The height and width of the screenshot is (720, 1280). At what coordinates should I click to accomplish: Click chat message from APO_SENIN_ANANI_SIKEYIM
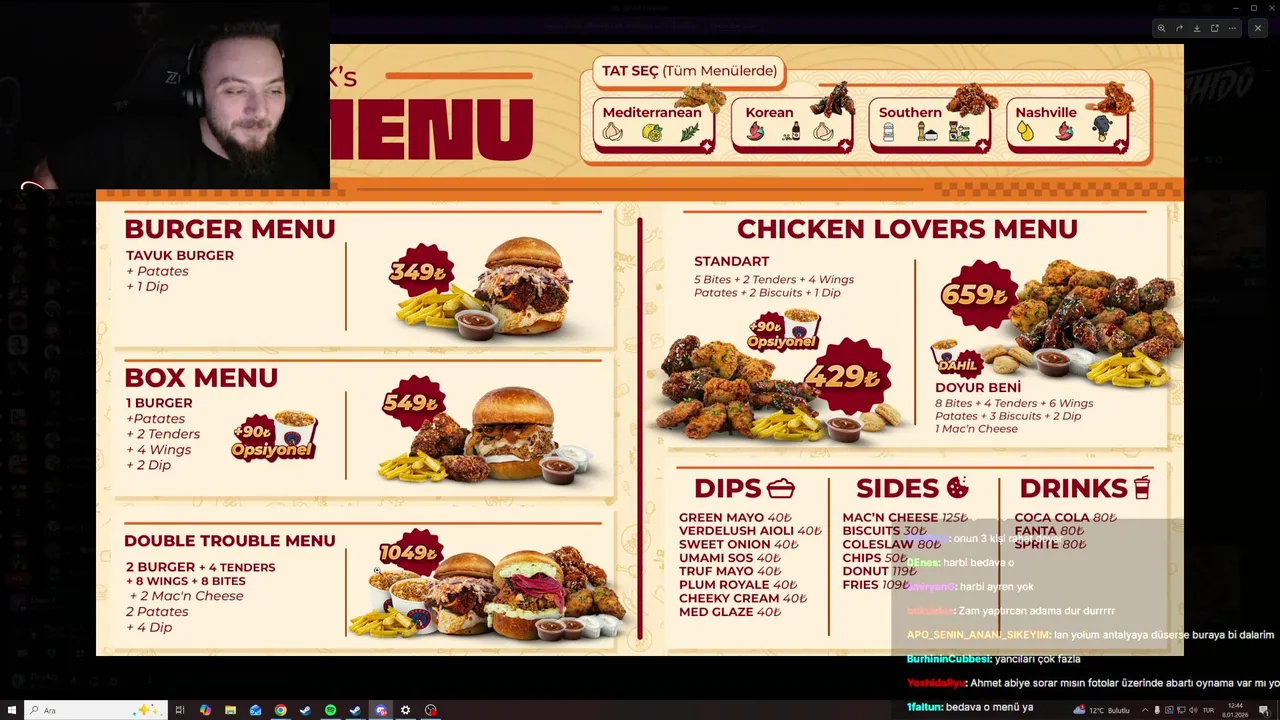tap(1090, 635)
